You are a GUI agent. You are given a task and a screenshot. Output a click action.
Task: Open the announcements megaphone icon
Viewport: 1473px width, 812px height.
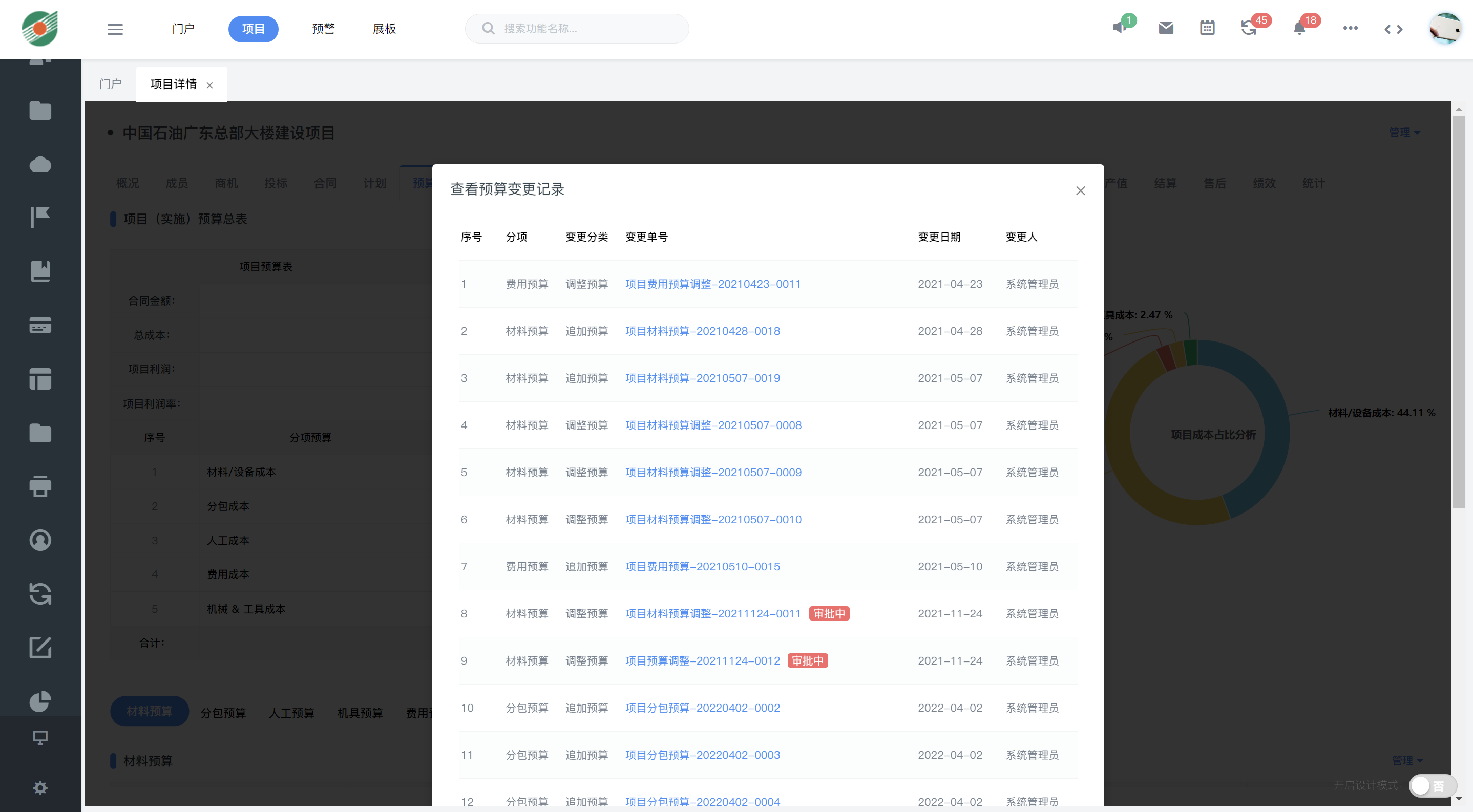pyautogui.click(x=1120, y=28)
